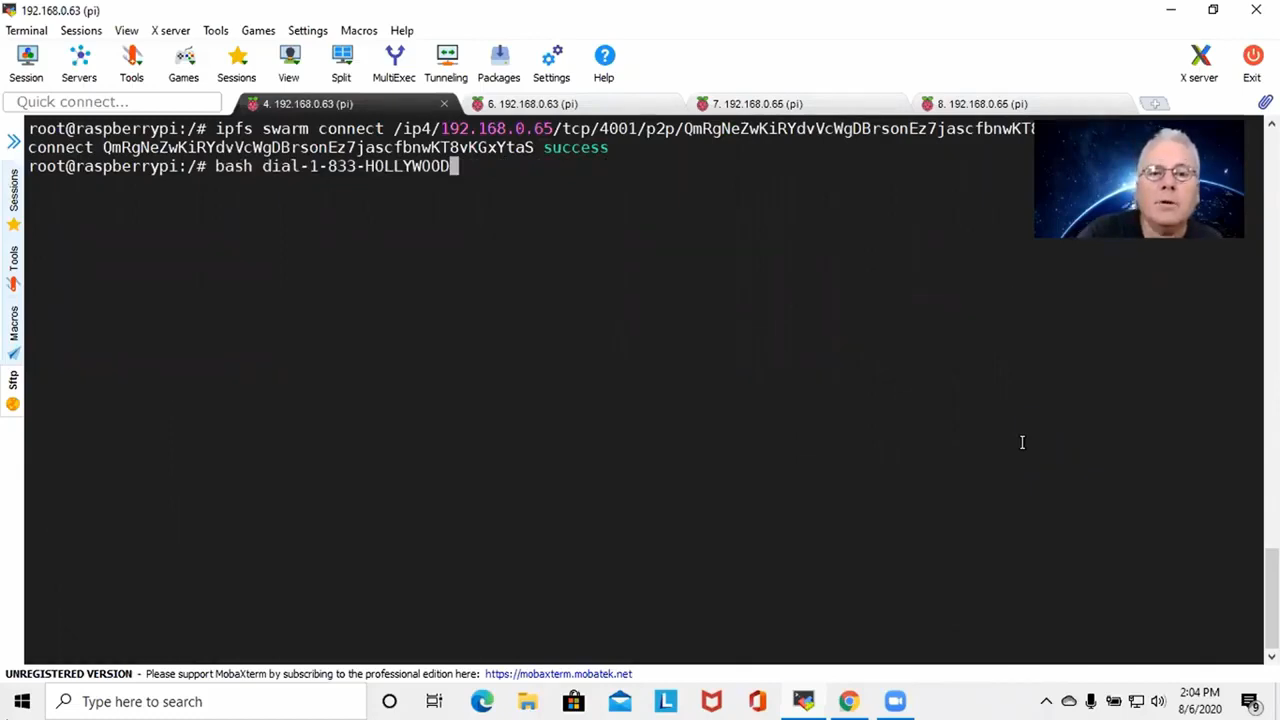Open the Terminal menu

point(26,30)
